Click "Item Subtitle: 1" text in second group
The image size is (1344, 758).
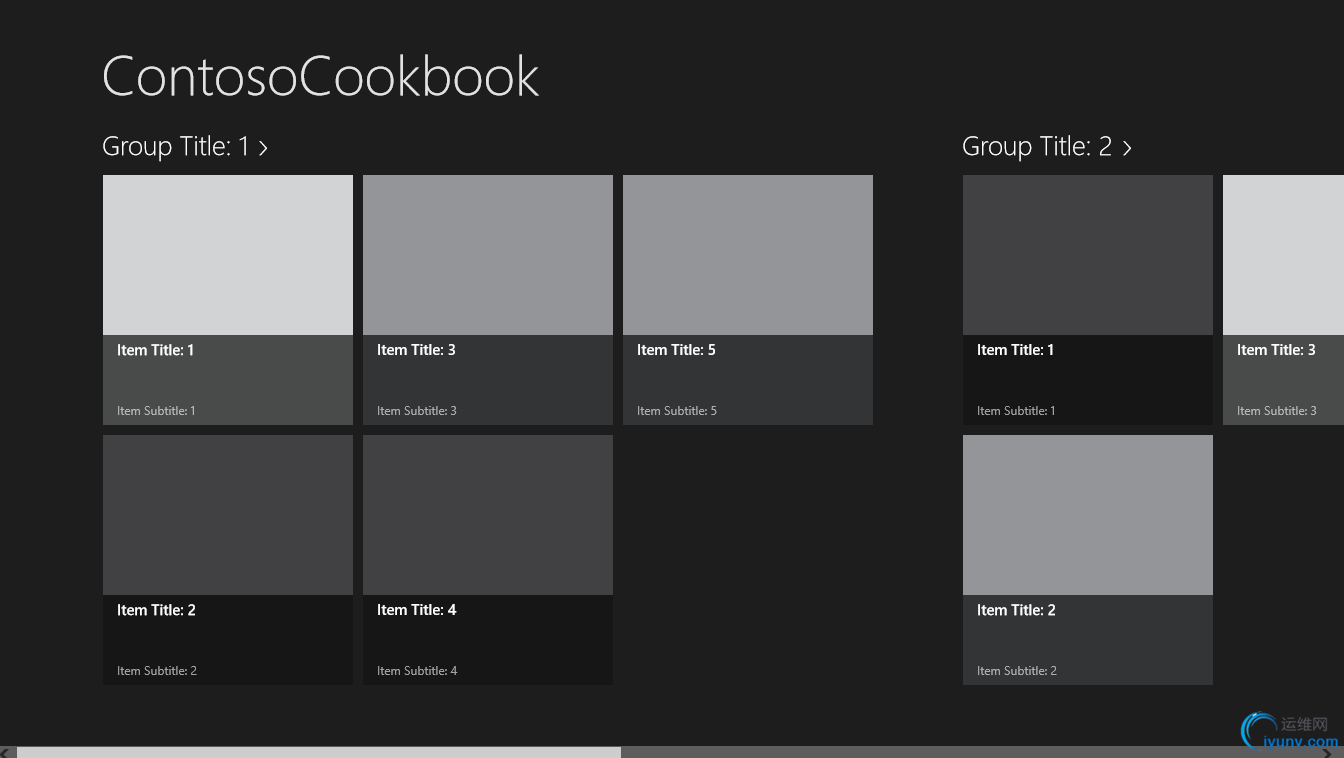[x=1016, y=411]
